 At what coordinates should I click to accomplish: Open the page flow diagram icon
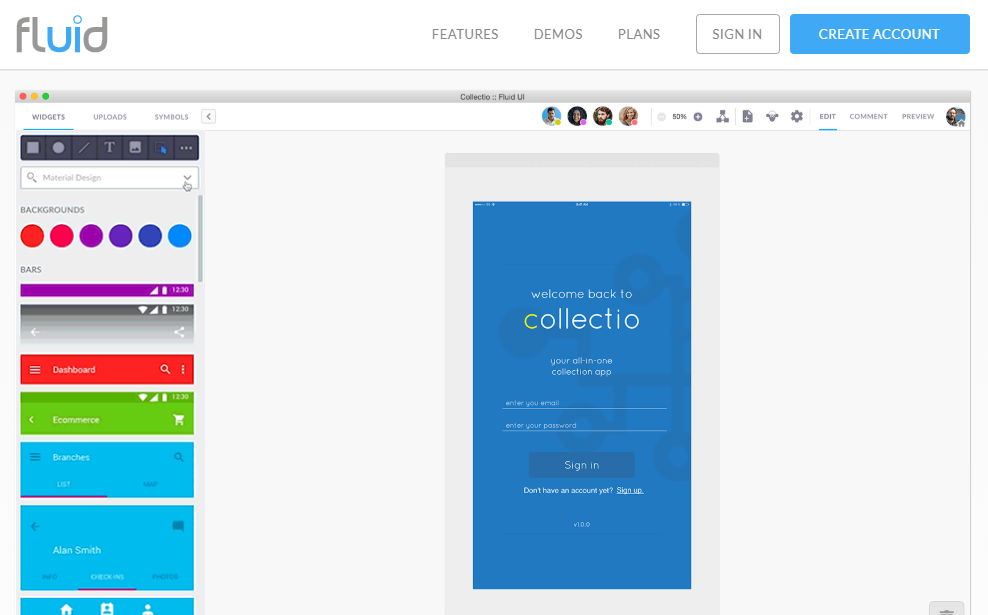tap(723, 117)
